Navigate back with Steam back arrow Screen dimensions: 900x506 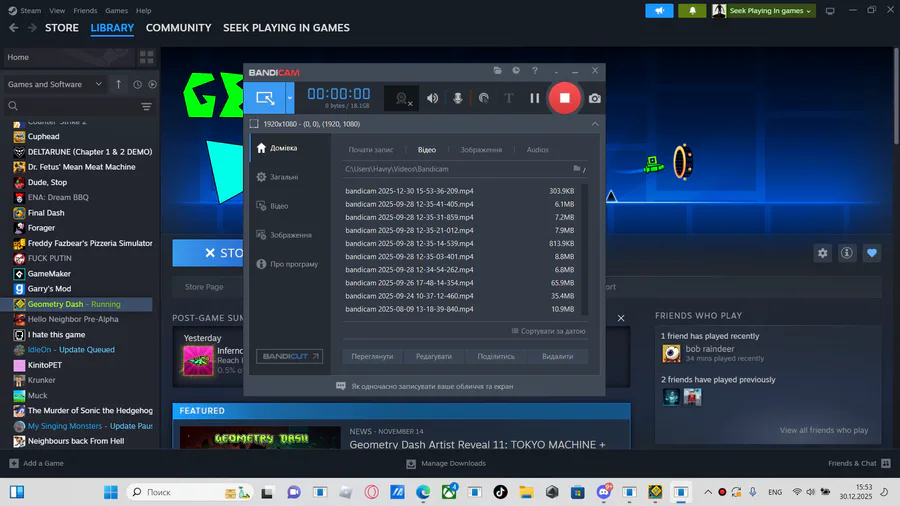[14, 28]
